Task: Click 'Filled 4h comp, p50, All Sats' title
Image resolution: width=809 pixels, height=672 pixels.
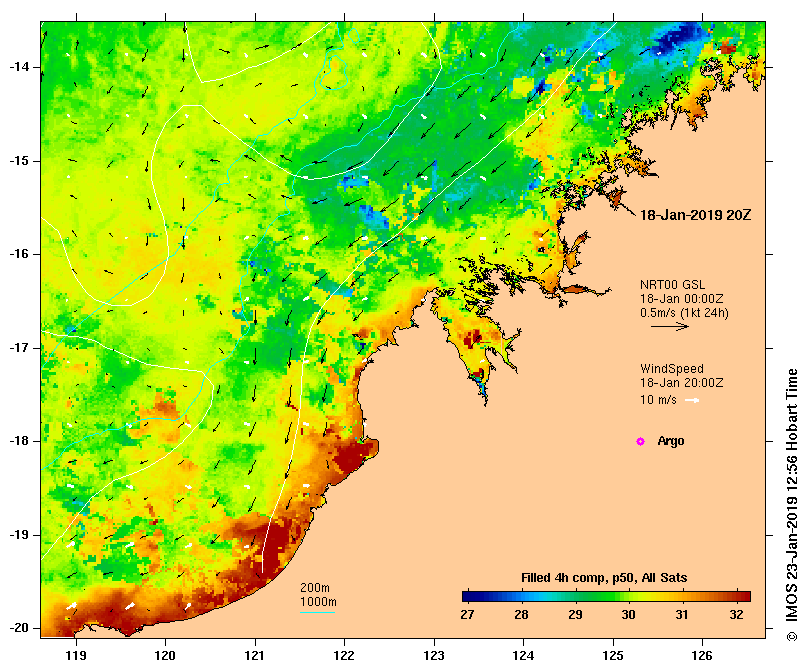Action: point(604,578)
